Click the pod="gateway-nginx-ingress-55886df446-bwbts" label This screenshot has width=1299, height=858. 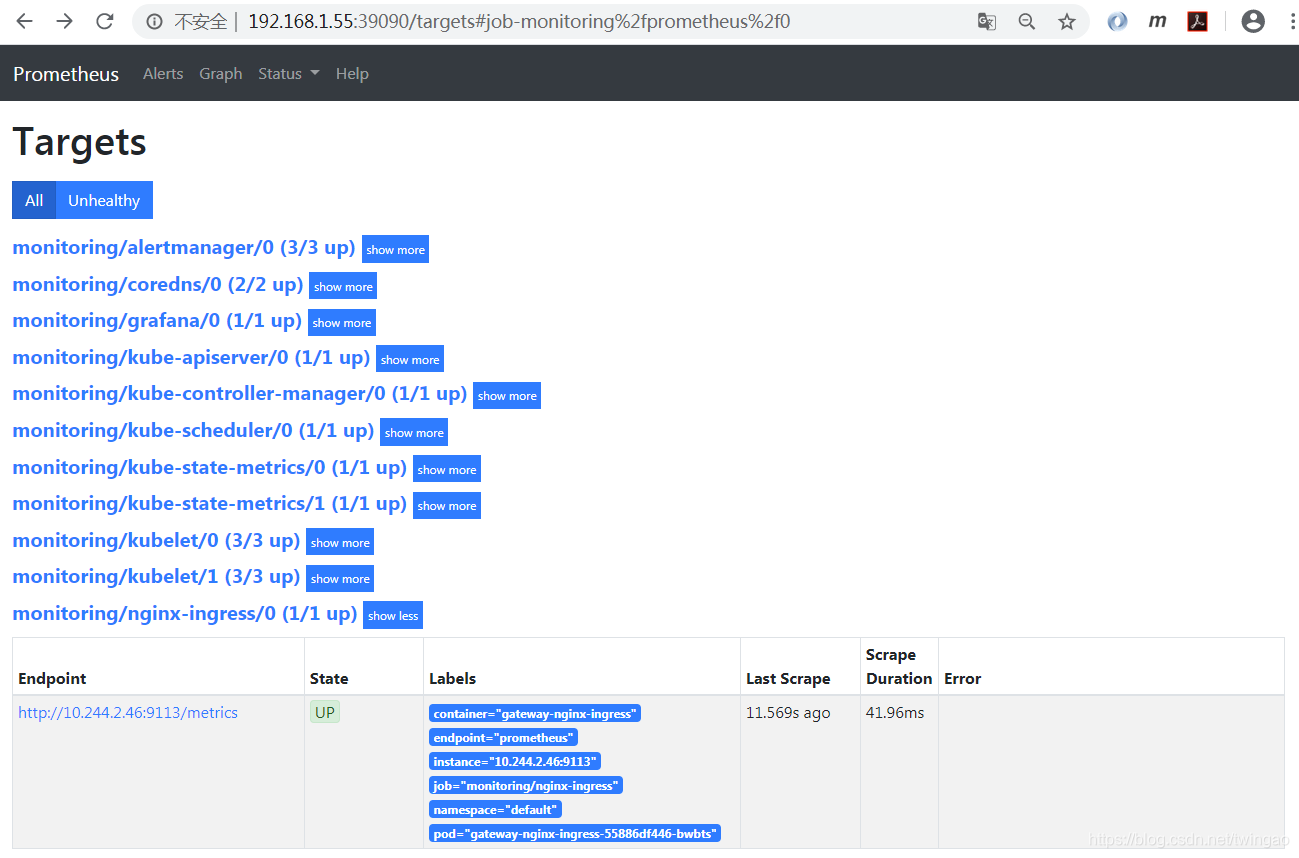point(575,834)
